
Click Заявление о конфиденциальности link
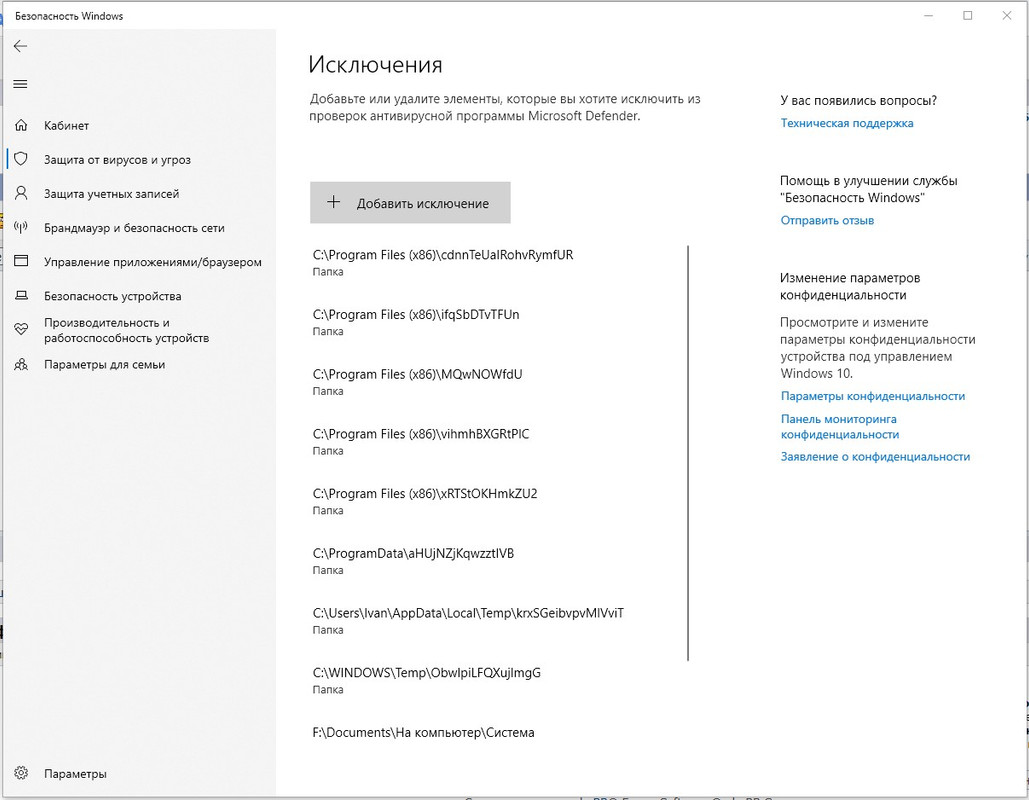875,457
